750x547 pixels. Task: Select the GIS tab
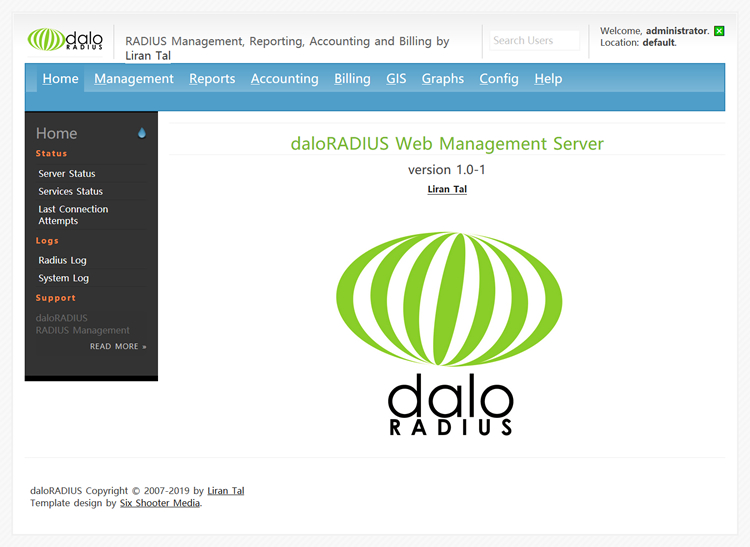pyautogui.click(x=396, y=78)
